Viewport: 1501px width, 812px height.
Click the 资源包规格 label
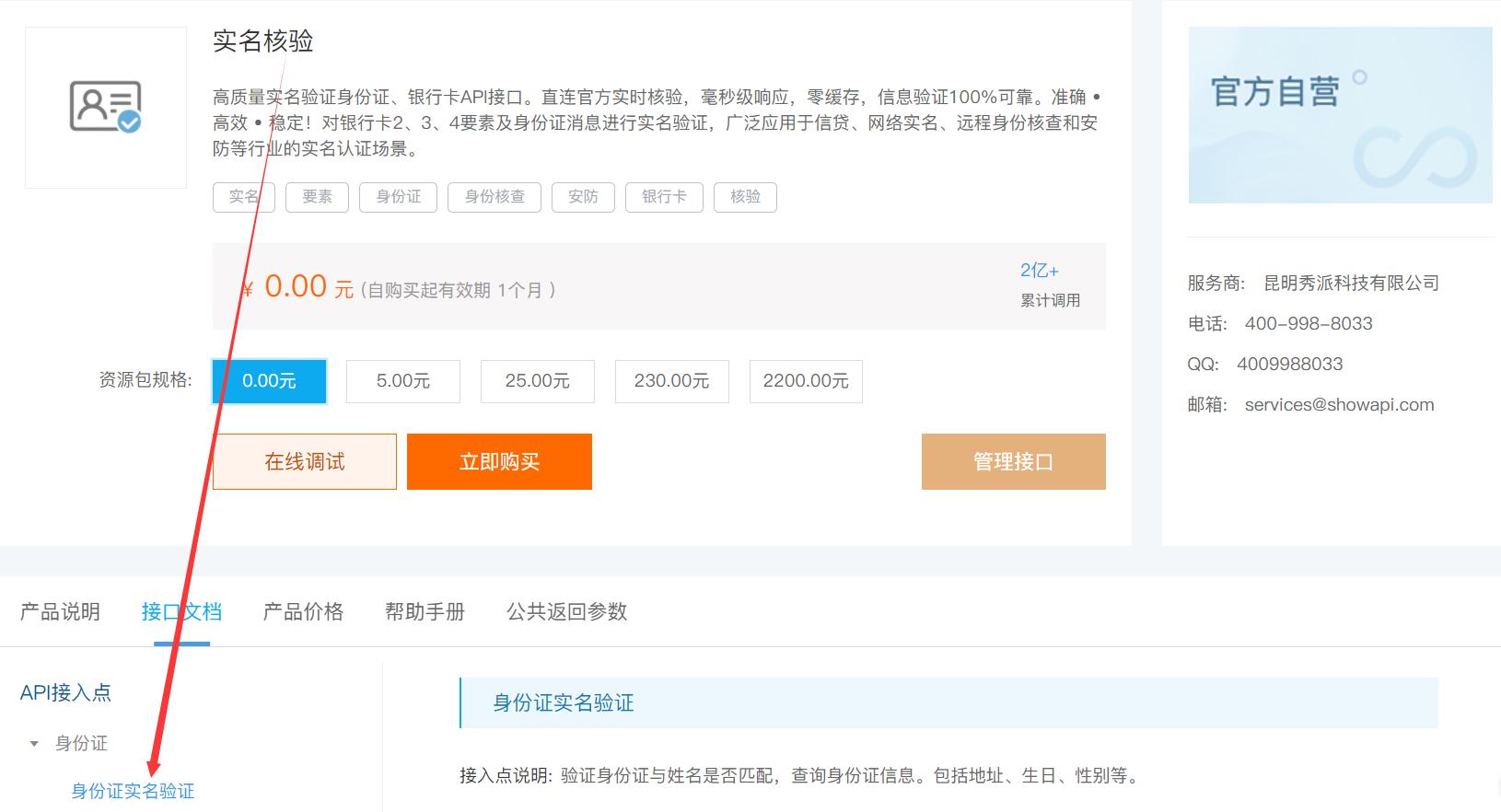pyautogui.click(x=145, y=380)
